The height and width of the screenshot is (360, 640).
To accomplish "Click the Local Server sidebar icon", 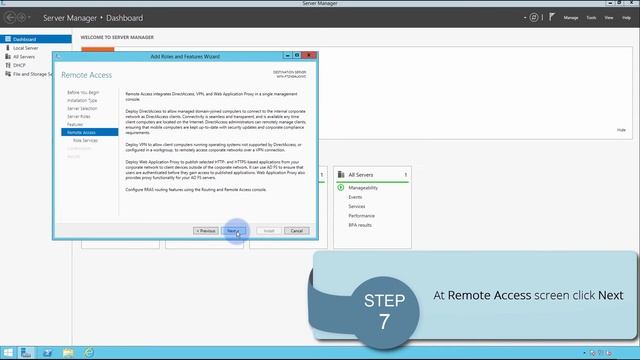I will pyautogui.click(x=8, y=48).
